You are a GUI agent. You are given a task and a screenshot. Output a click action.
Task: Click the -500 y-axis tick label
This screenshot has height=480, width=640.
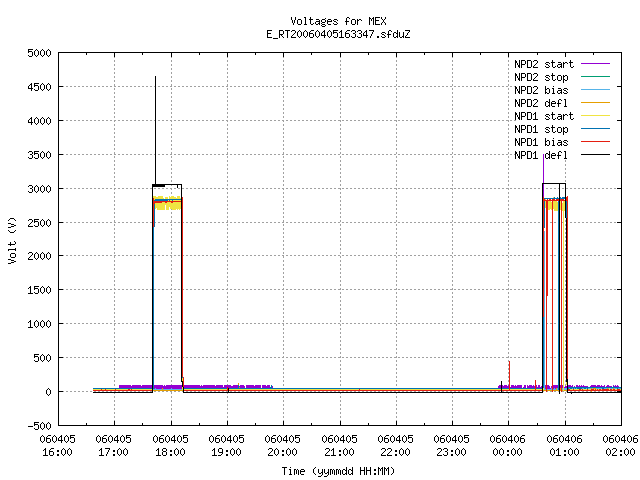click(39, 426)
